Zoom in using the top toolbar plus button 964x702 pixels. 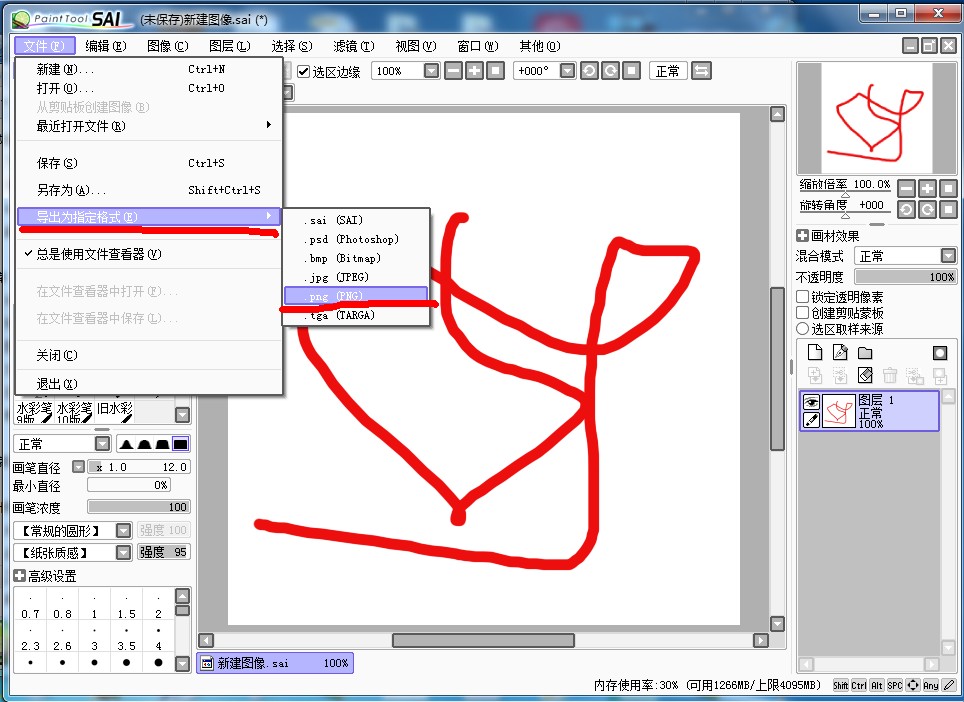[x=474, y=71]
